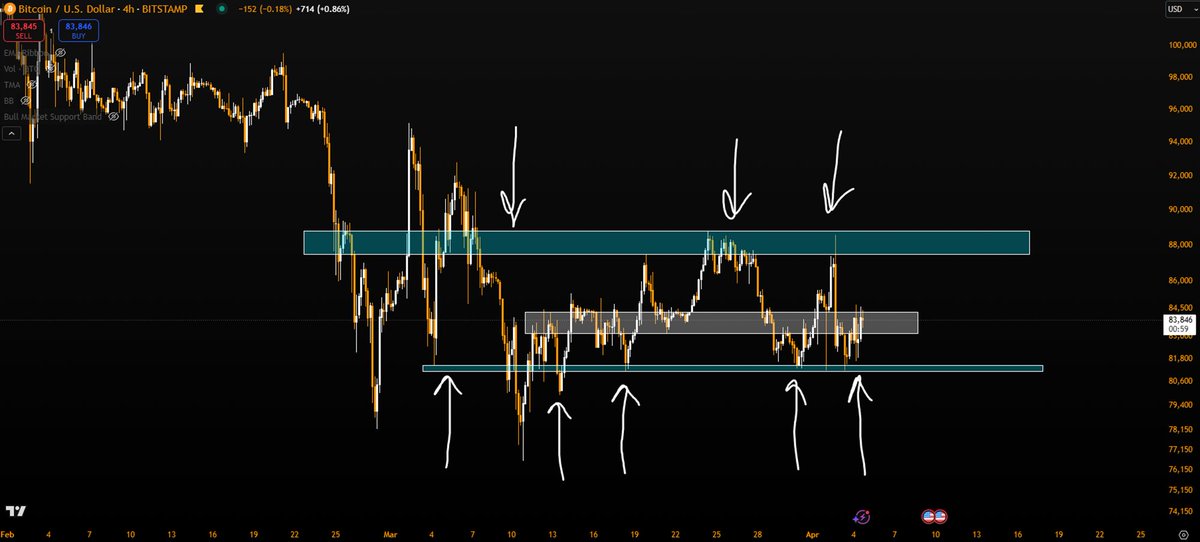Click the 77,150 price scale label
Screen dimensions: 1200x542
(x=1179, y=450)
